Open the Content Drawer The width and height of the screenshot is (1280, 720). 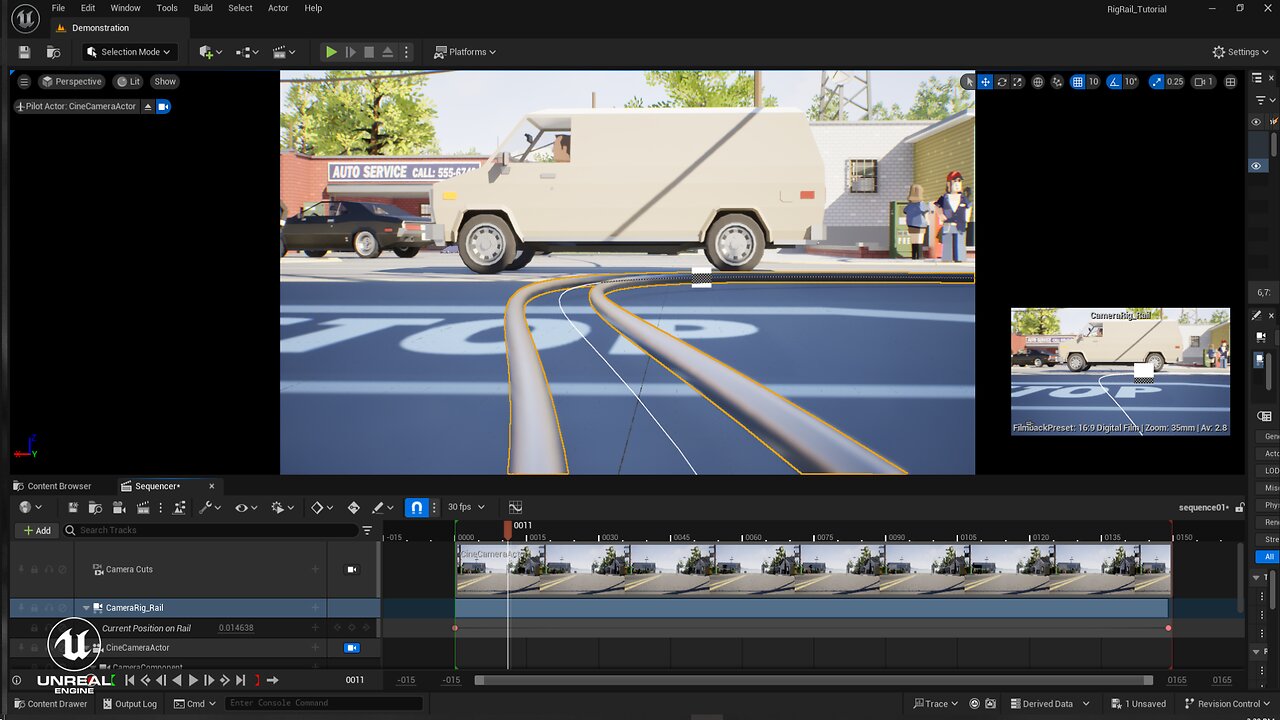(x=50, y=704)
